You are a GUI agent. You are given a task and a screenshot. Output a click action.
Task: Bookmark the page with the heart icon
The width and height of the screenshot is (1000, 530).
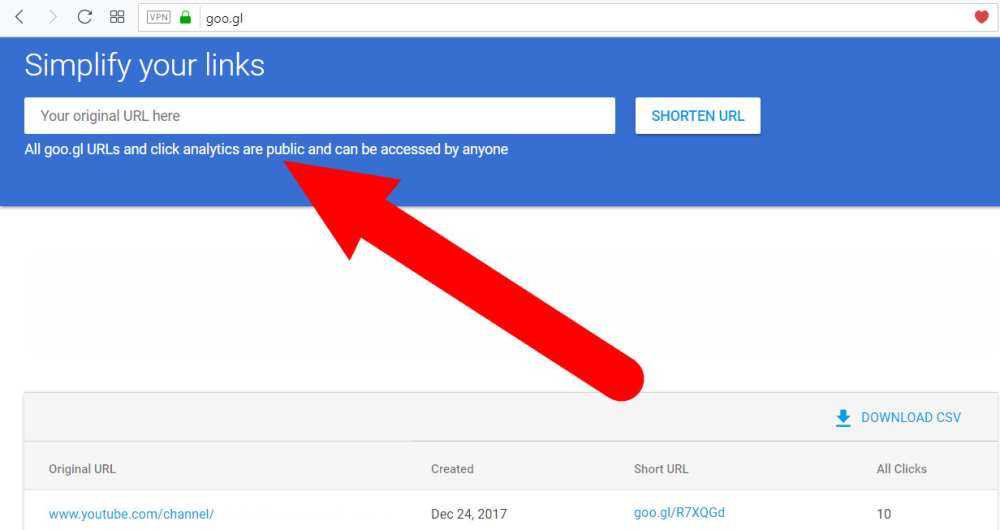point(982,17)
